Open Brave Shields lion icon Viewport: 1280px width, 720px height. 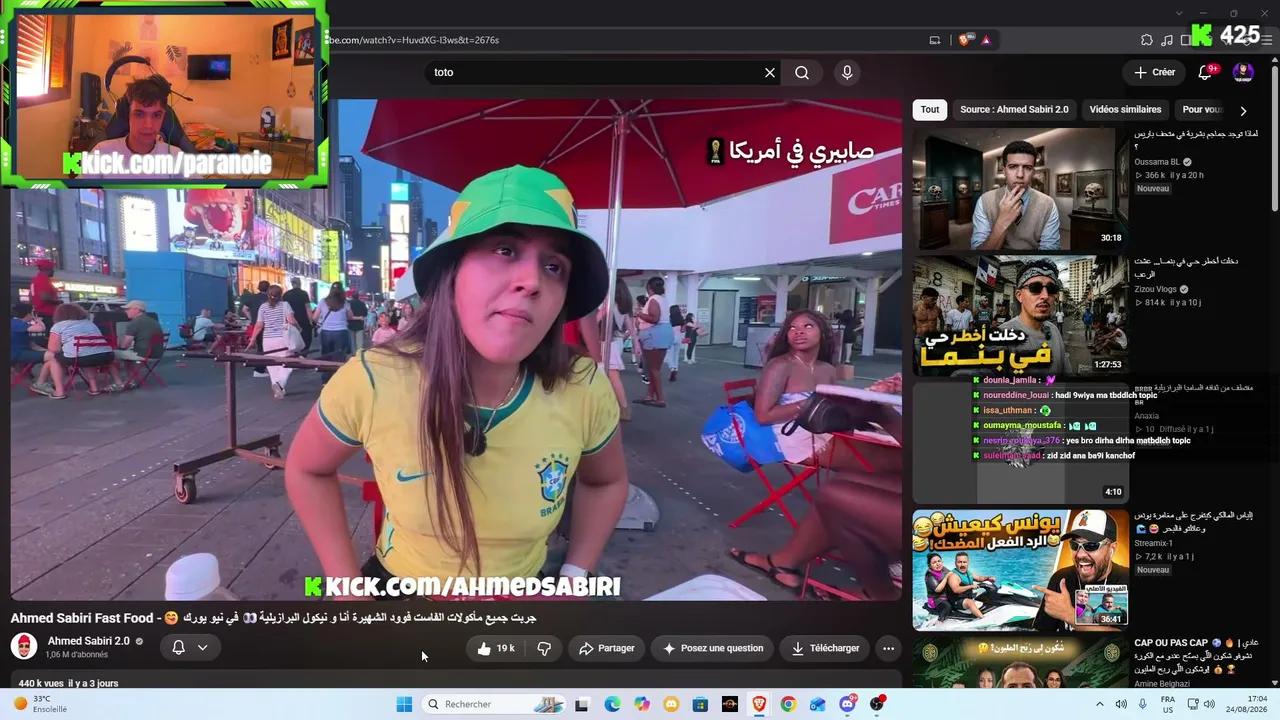[x=965, y=40]
